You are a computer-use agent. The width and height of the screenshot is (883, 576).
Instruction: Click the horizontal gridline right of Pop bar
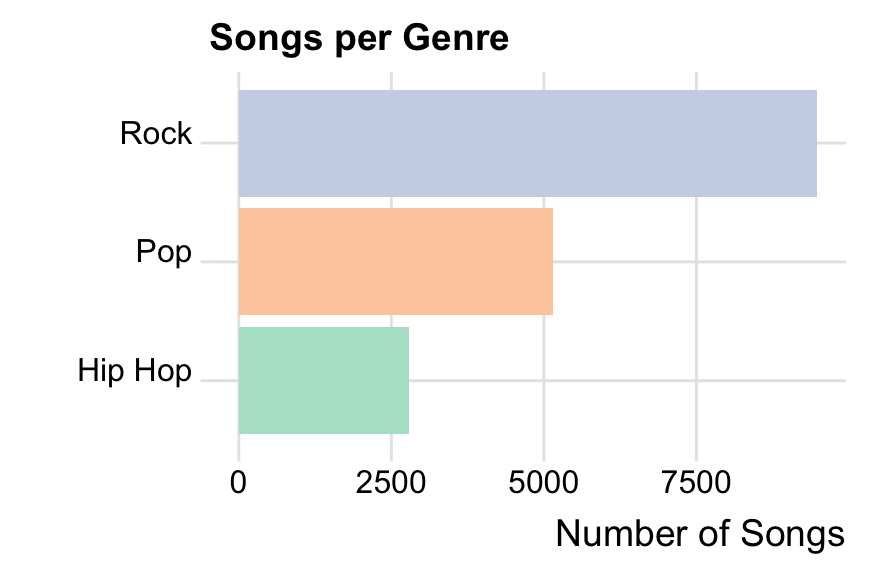700,262
